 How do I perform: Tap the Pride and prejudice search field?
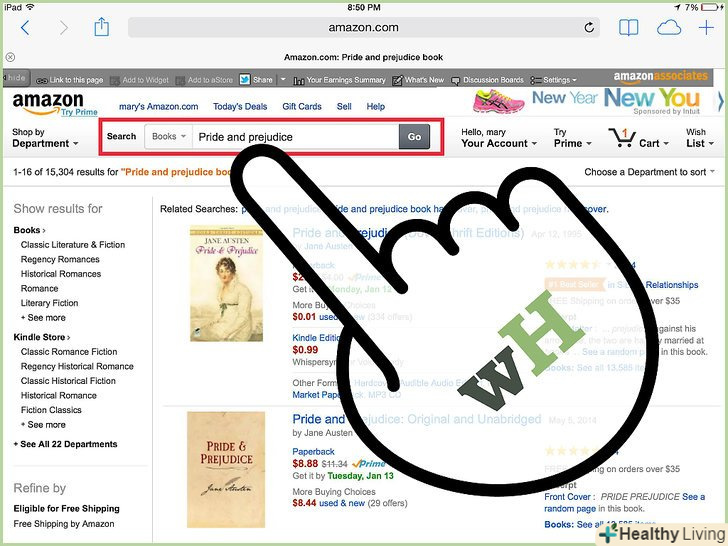pos(295,136)
